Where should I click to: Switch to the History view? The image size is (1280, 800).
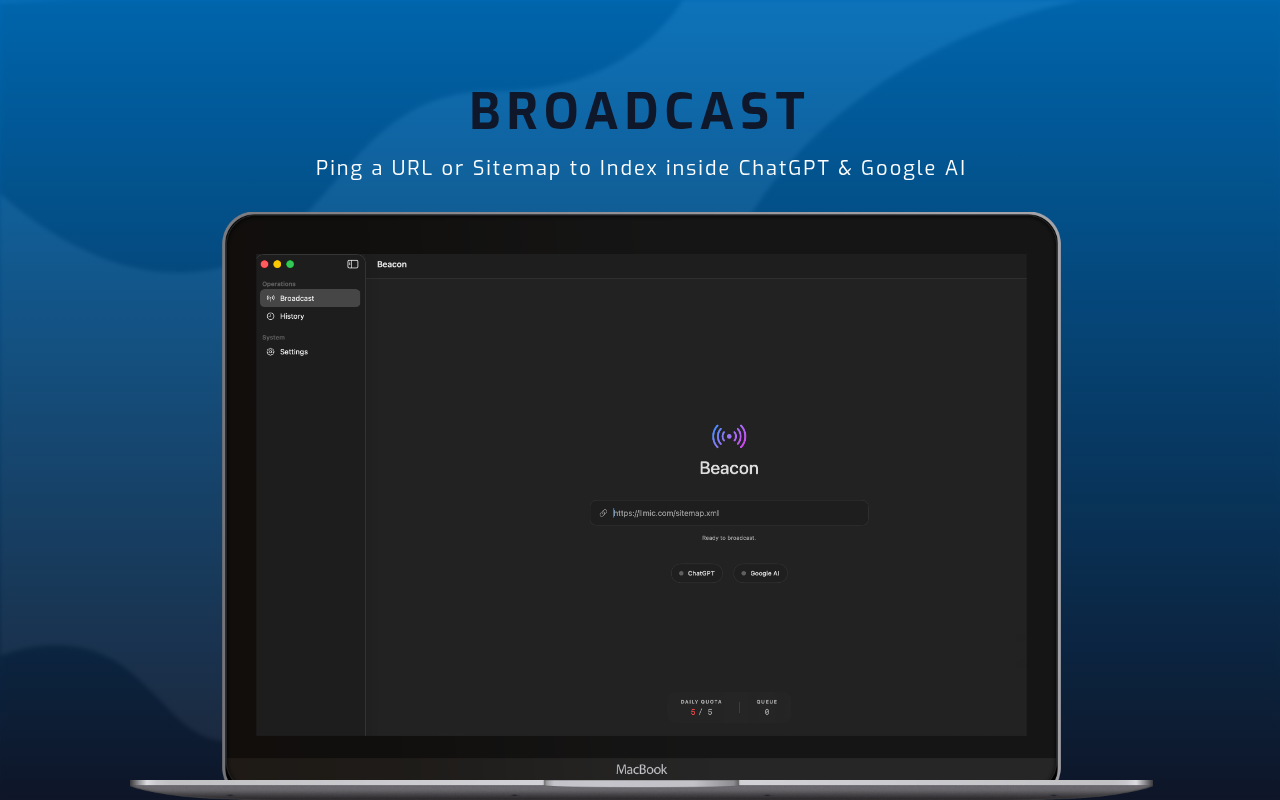pyautogui.click(x=290, y=316)
